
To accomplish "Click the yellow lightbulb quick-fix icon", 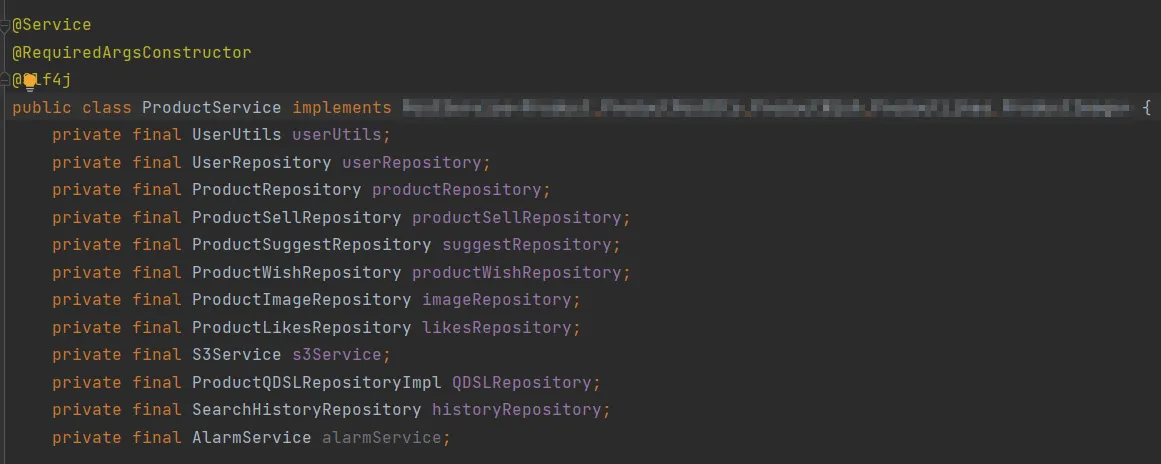I will tap(30, 81).
